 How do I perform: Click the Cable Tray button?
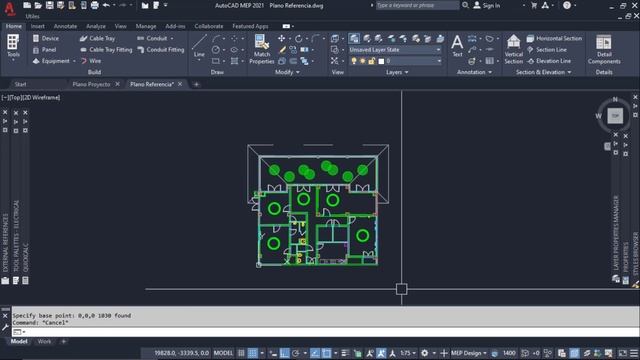point(97,38)
